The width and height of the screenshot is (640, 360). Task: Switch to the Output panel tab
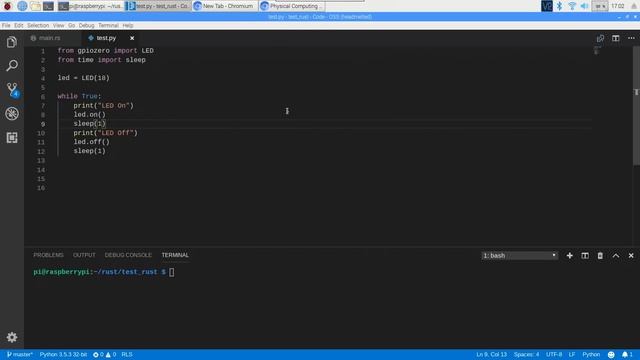[x=84, y=255]
